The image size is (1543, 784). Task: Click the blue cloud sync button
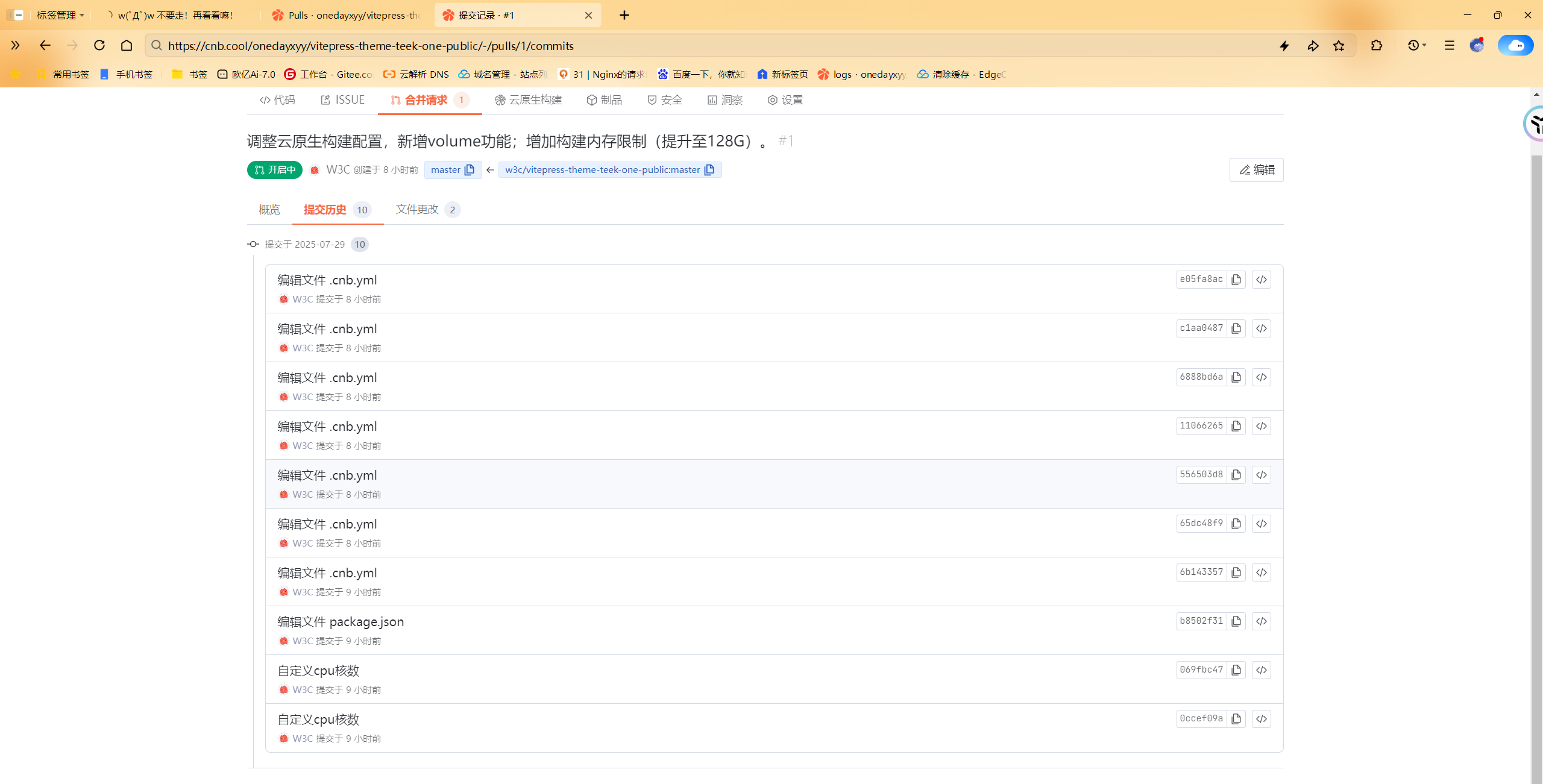click(x=1515, y=45)
